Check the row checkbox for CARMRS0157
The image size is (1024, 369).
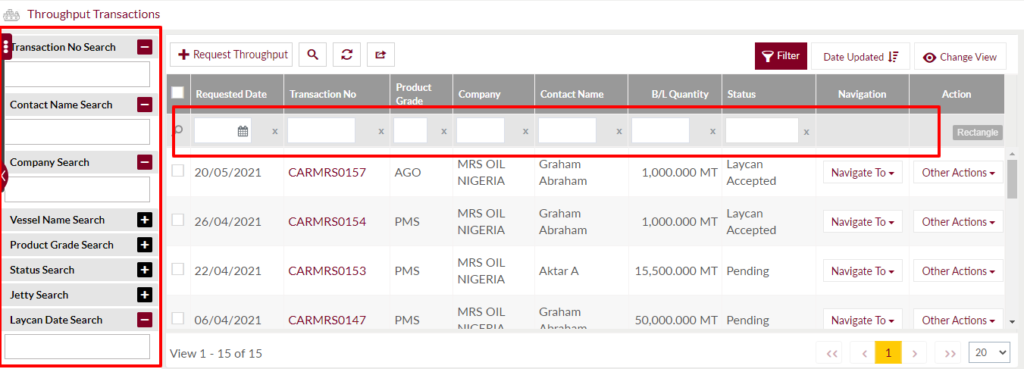pyautogui.click(x=178, y=171)
